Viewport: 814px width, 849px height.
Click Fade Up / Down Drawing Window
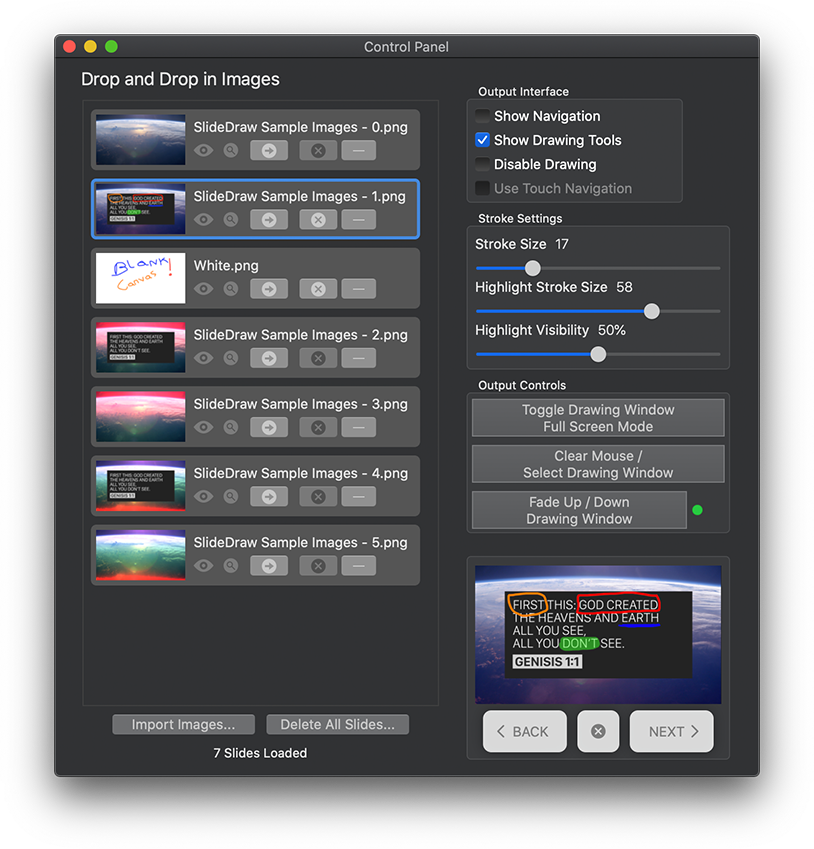[579, 510]
